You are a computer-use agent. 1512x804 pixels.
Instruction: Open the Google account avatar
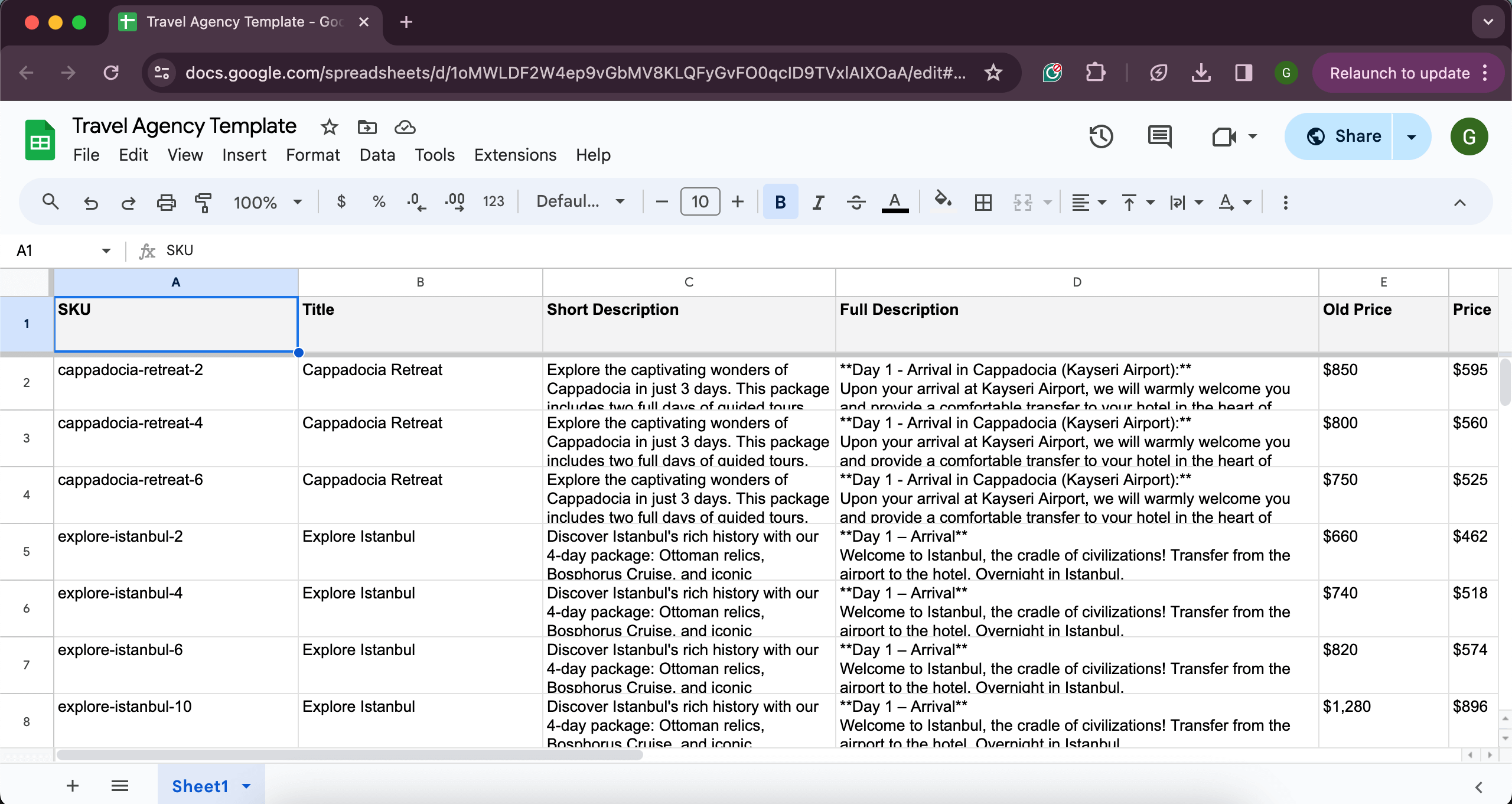(x=1469, y=136)
